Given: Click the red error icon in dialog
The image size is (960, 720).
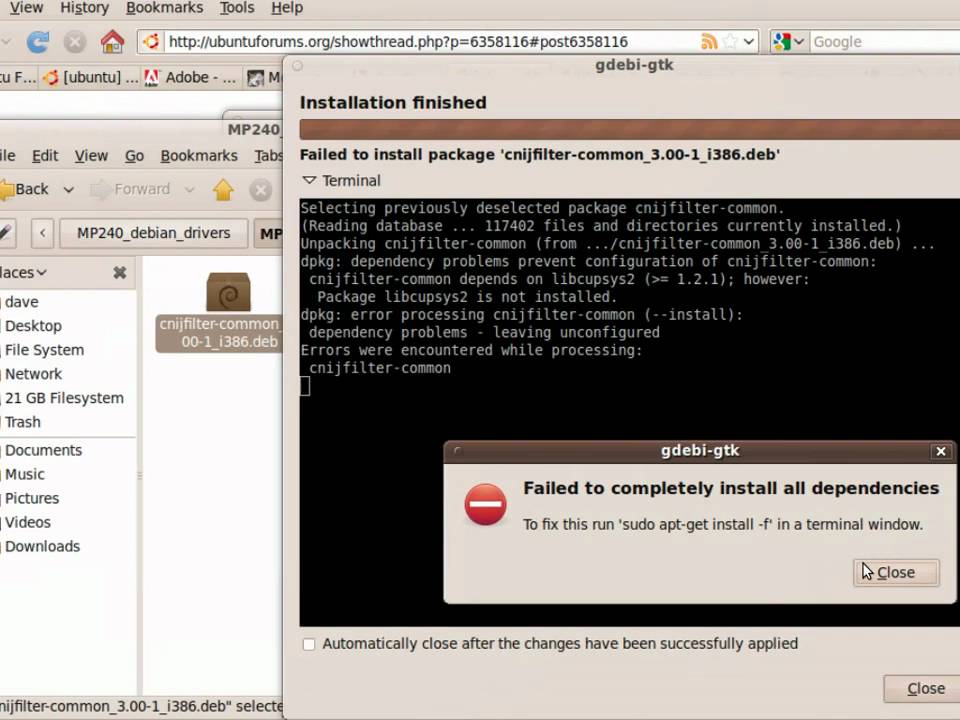Looking at the screenshot, I should pyautogui.click(x=486, y=504).
